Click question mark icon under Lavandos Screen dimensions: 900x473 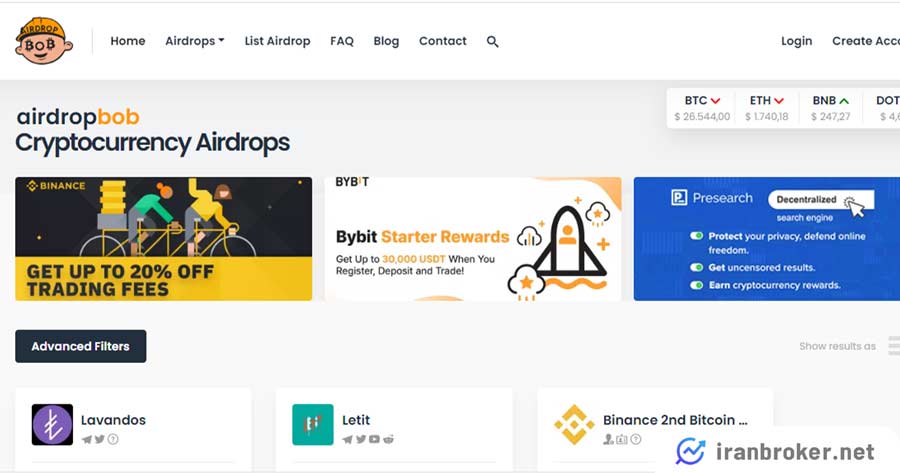(113, 440)
